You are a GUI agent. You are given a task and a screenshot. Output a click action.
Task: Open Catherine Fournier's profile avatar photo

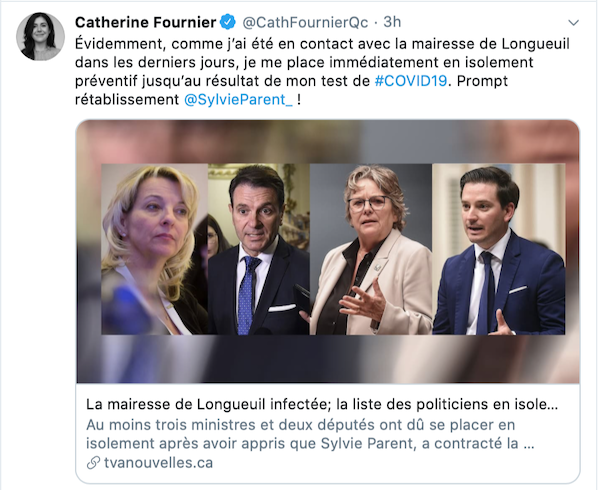(x=40, y=36)
